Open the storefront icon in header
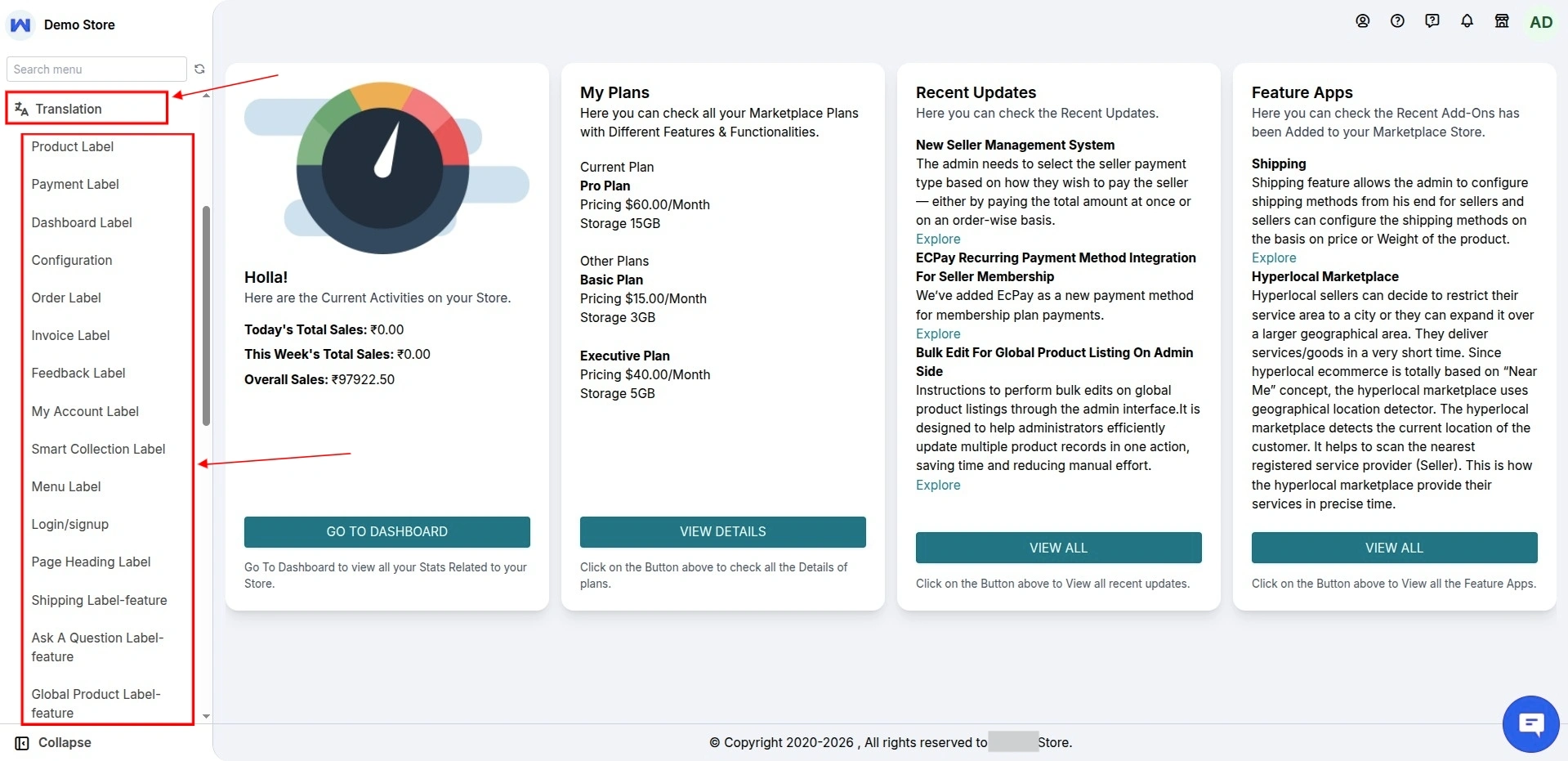The width and height of the screenshot is (1568, 761). (1502, 21)
